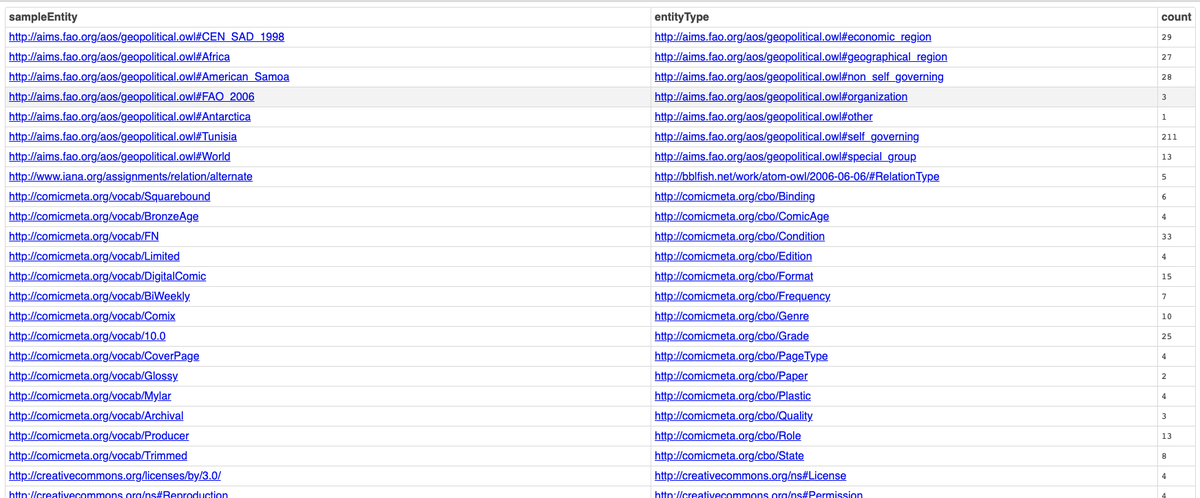Follow the geographical_region type link
The width and height of the screenshot is (1200, 498).
click(x=800, y=57)
